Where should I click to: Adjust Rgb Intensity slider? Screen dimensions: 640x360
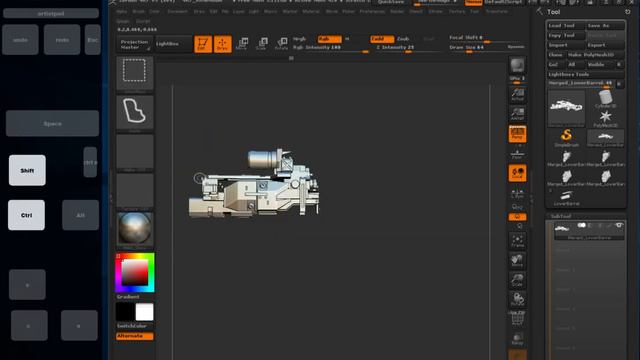tap(331, 49)
